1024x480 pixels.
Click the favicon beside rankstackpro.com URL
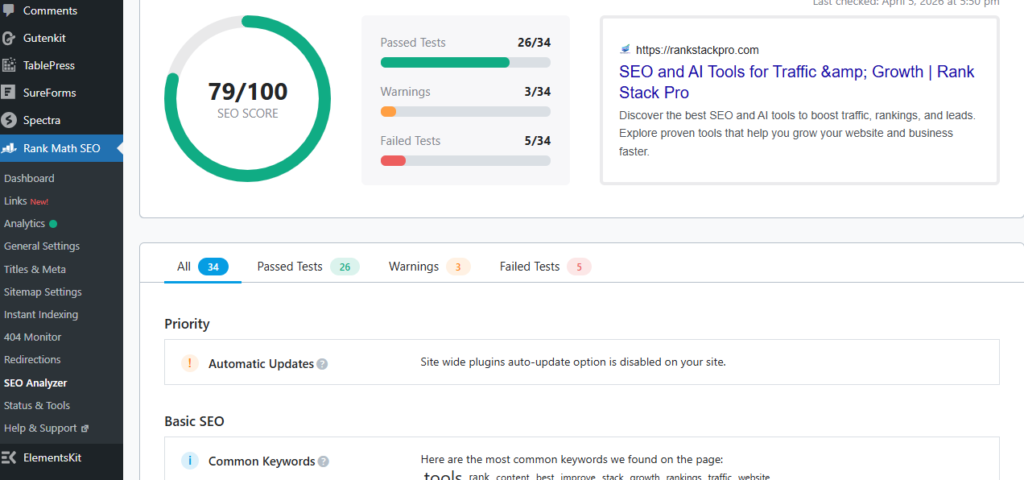(x=625, y=49)
